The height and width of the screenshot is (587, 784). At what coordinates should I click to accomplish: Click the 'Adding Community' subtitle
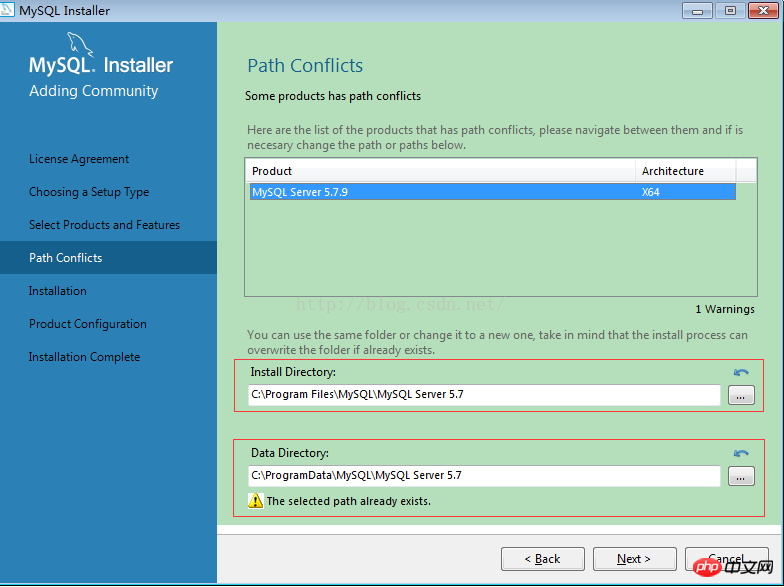click(x=94, y=91)
